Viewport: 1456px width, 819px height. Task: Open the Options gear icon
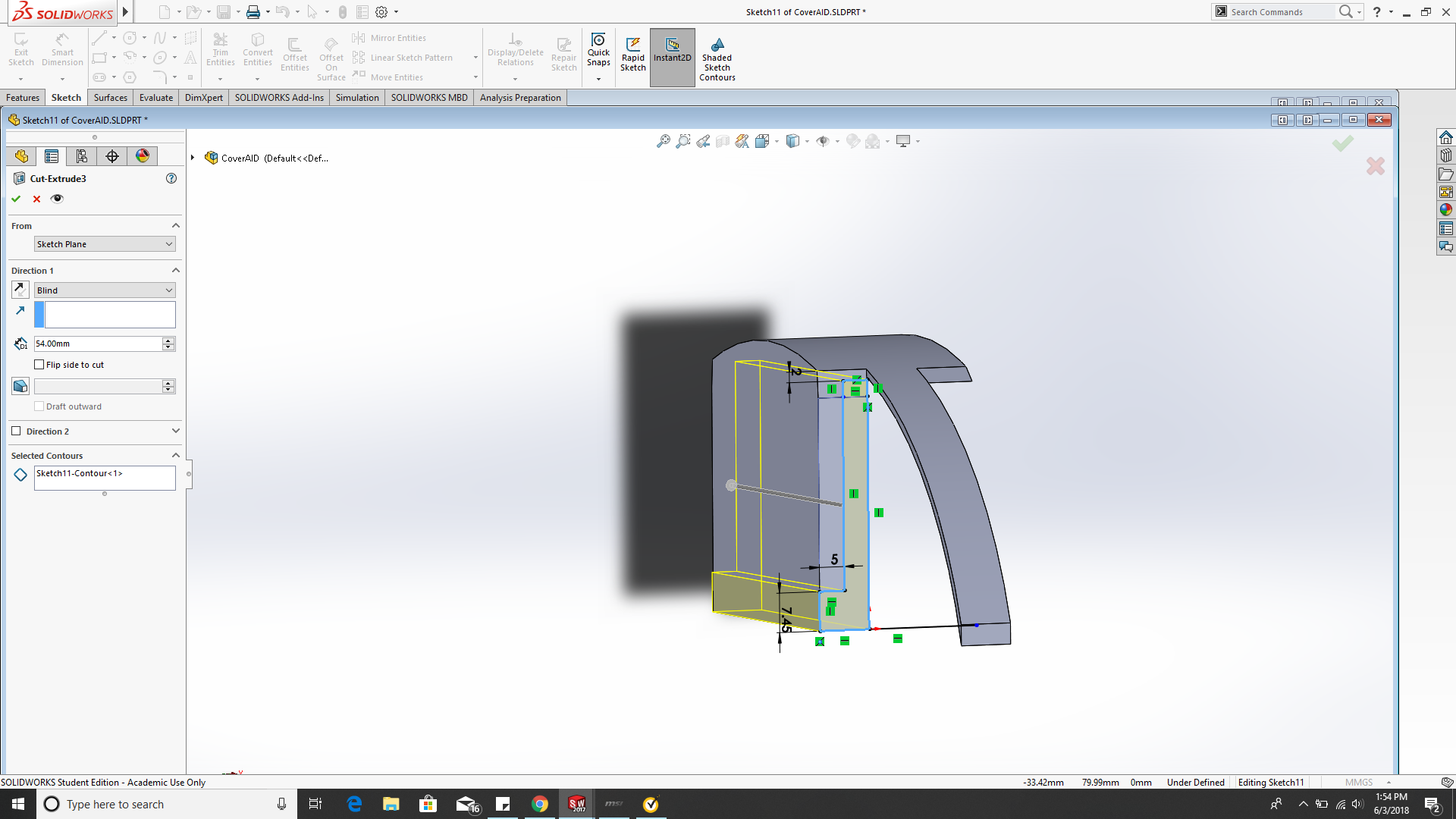(x=381, y=12)
